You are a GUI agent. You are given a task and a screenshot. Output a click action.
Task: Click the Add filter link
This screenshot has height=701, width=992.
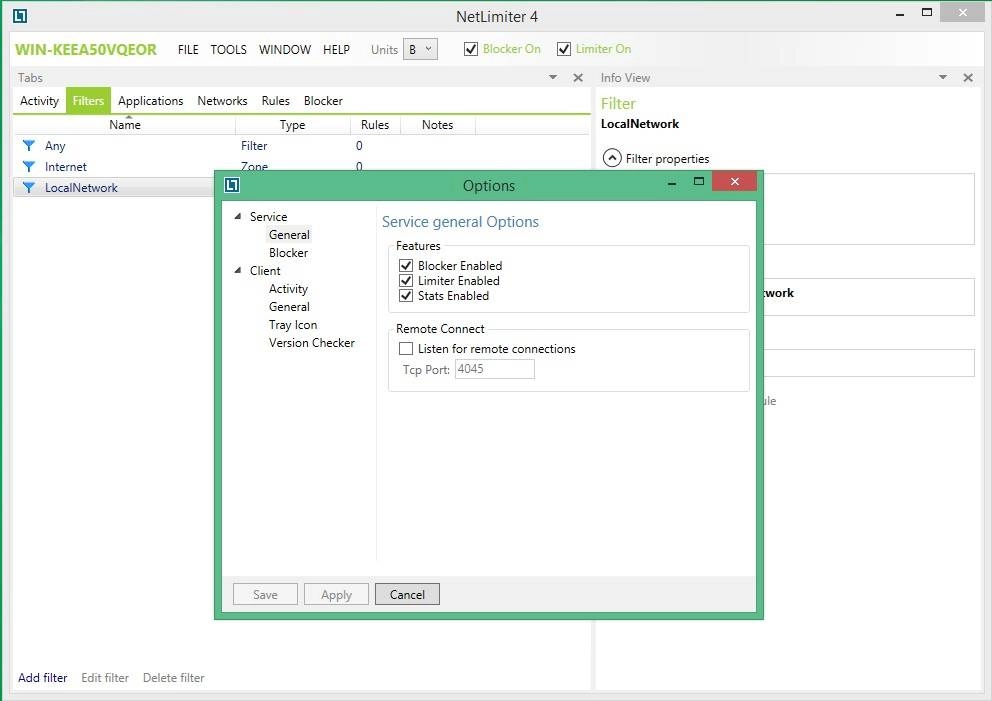point(42,678)
